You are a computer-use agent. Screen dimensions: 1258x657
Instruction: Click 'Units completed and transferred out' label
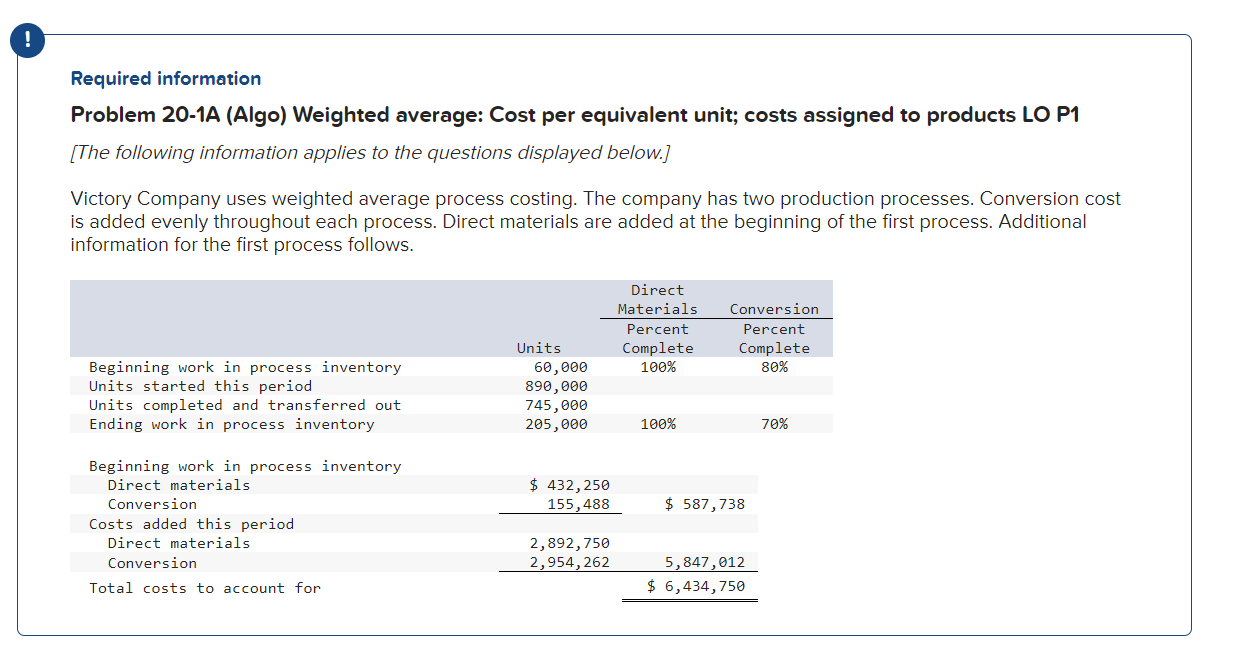point(245,405)
